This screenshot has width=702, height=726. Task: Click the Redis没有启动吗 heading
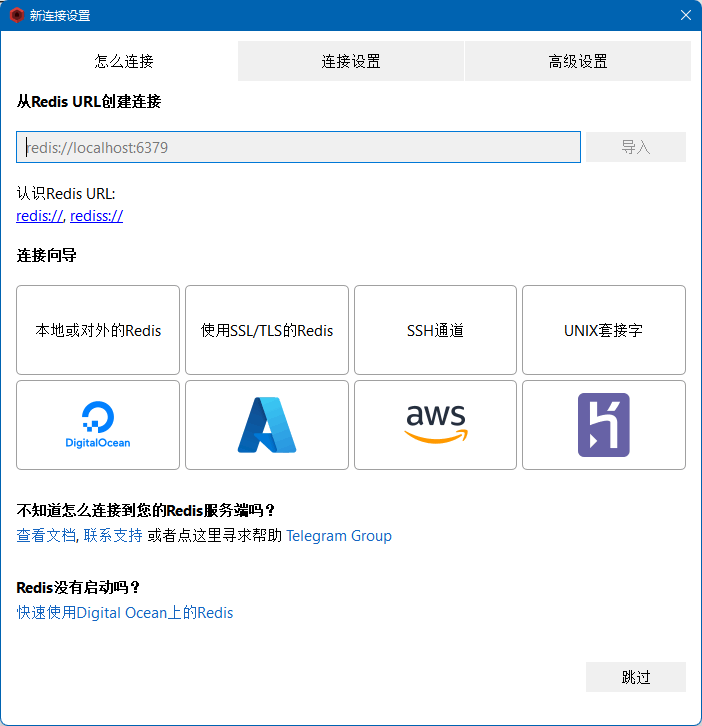78,588
